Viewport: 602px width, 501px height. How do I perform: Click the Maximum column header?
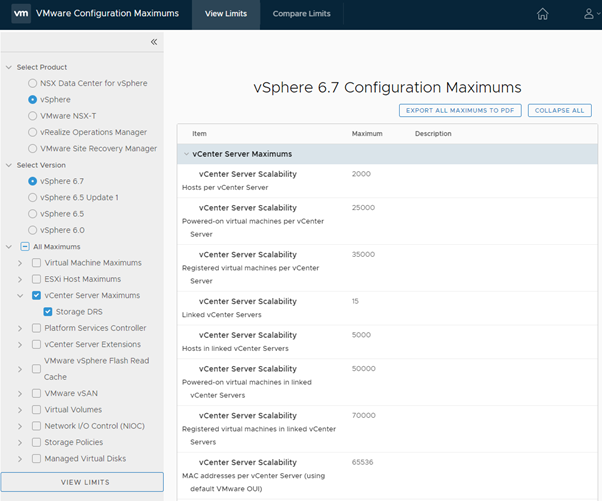(x=367, y=134)
